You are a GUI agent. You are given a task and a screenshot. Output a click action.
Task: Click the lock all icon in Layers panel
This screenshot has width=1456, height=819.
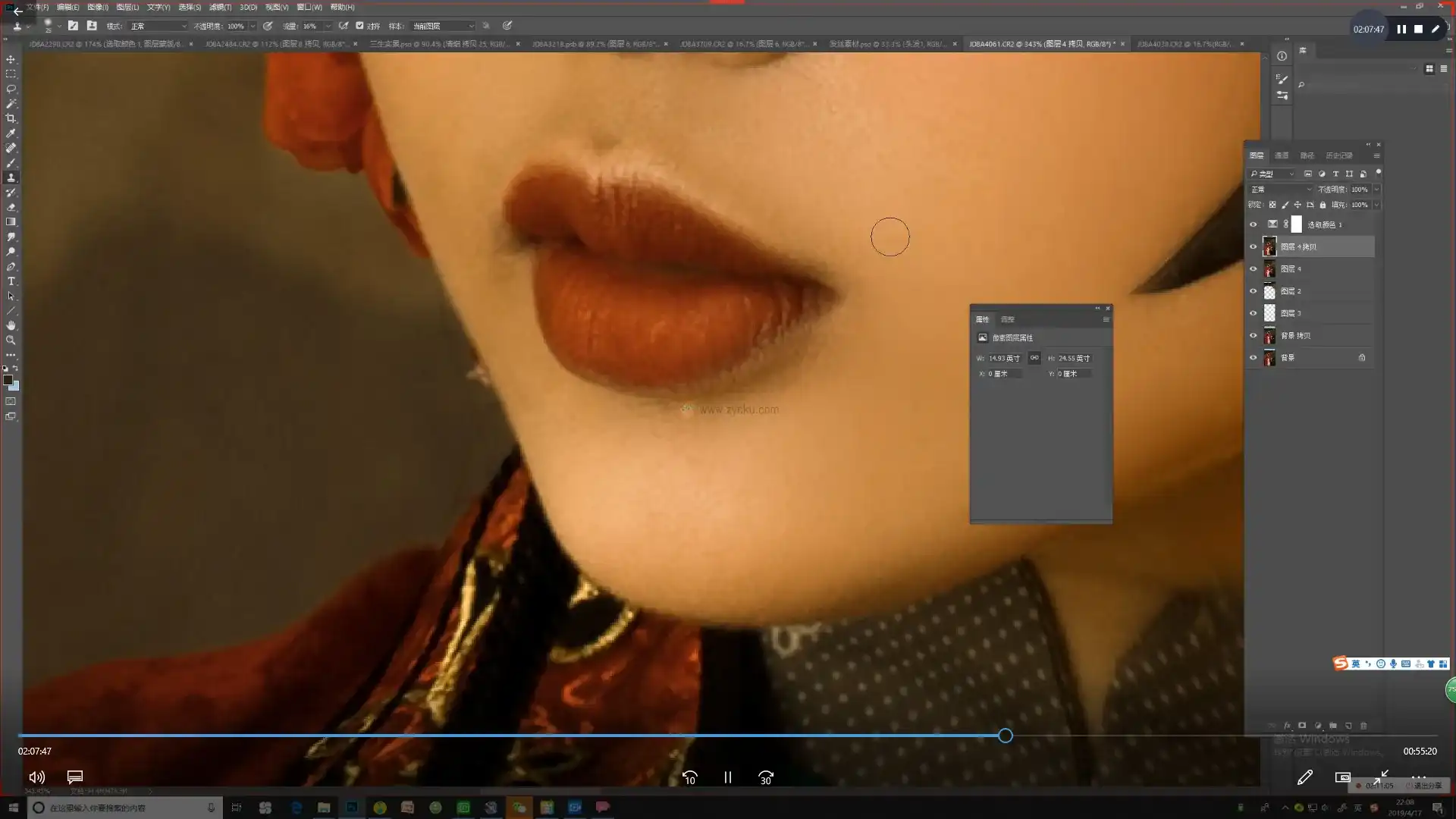1323,205
